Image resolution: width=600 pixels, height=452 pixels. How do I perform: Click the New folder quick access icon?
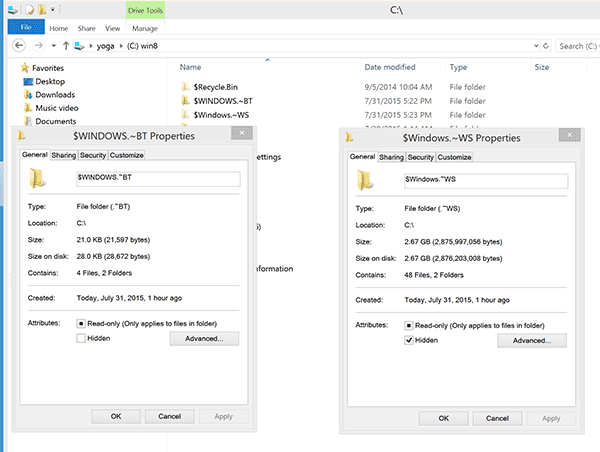(x=42, y=10)
